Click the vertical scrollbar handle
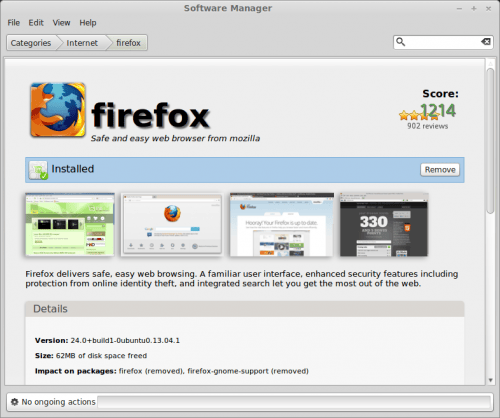 [x=490, y=140]
